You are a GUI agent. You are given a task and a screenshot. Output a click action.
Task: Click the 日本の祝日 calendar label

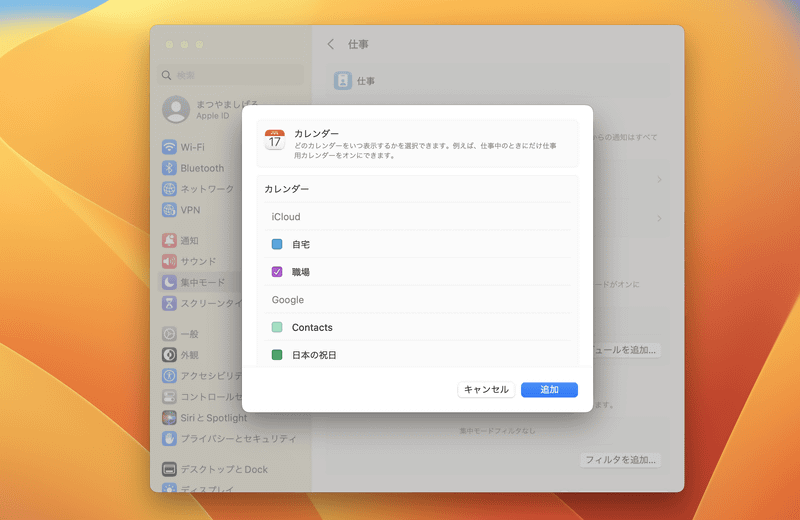314,355
